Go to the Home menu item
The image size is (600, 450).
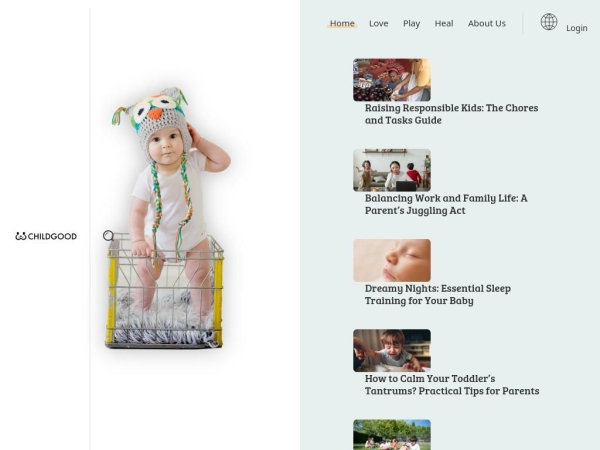pos(342,23)
